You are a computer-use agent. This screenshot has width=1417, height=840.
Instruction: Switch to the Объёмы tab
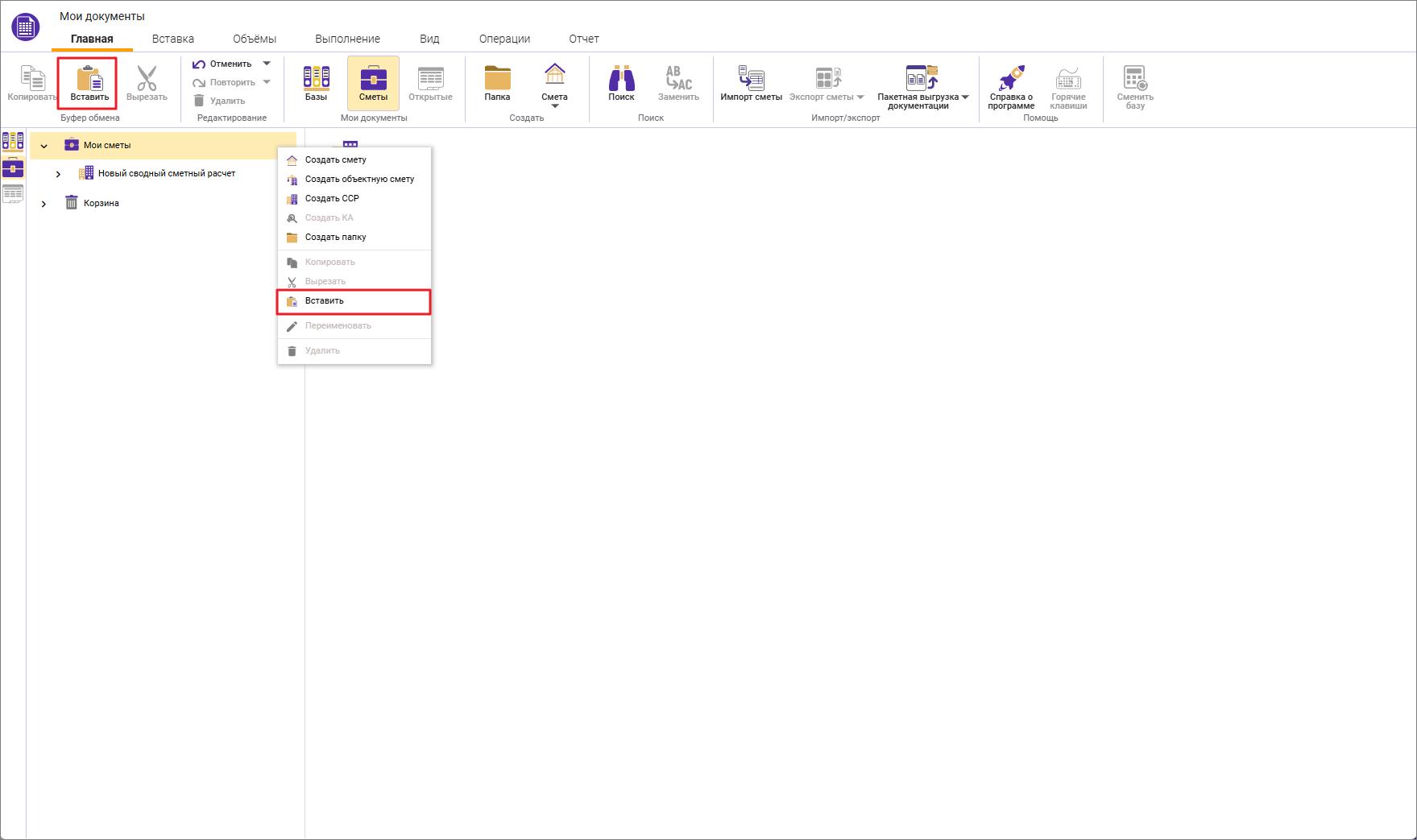254,39
